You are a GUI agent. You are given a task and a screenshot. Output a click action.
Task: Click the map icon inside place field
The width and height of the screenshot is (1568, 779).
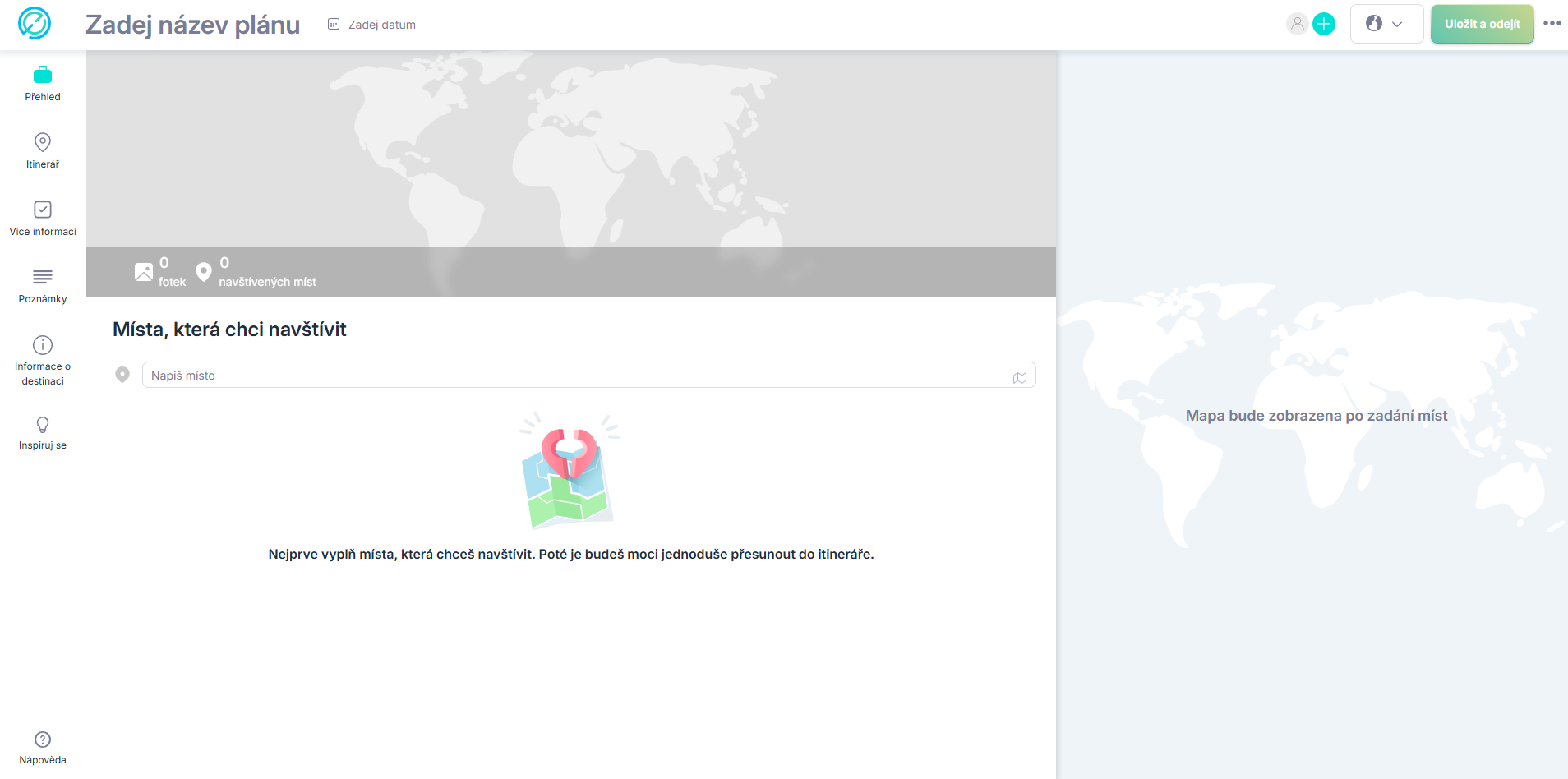click(1020, 377)
